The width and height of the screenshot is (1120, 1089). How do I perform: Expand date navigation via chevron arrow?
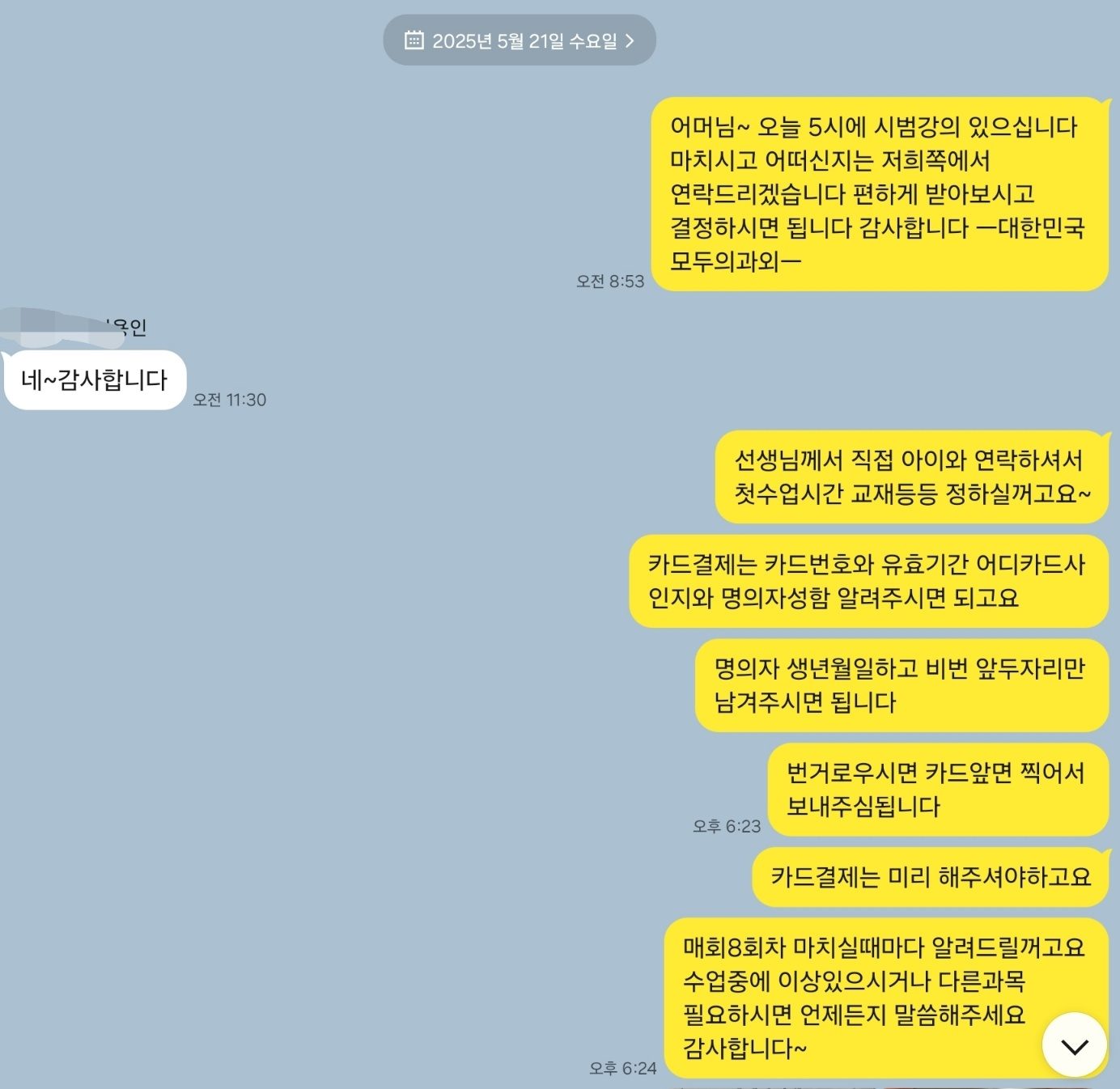tap(630, 40)
